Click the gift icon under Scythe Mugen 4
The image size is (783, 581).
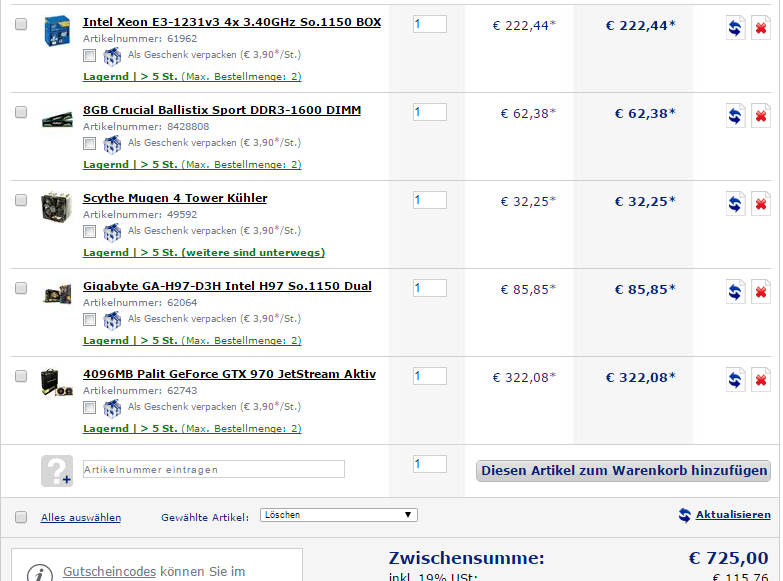click(112, 232)
